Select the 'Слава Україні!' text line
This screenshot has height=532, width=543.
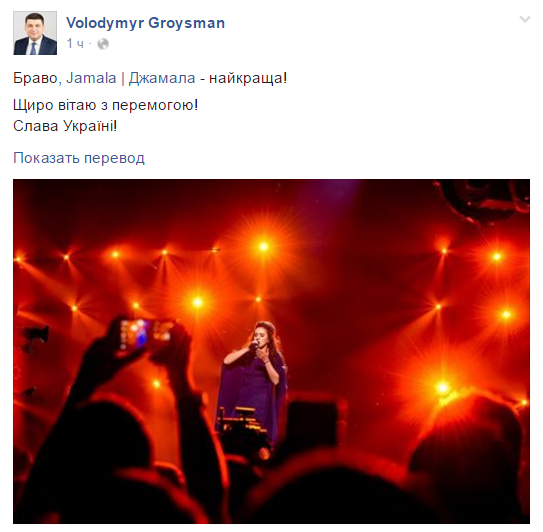coord(65,126)
